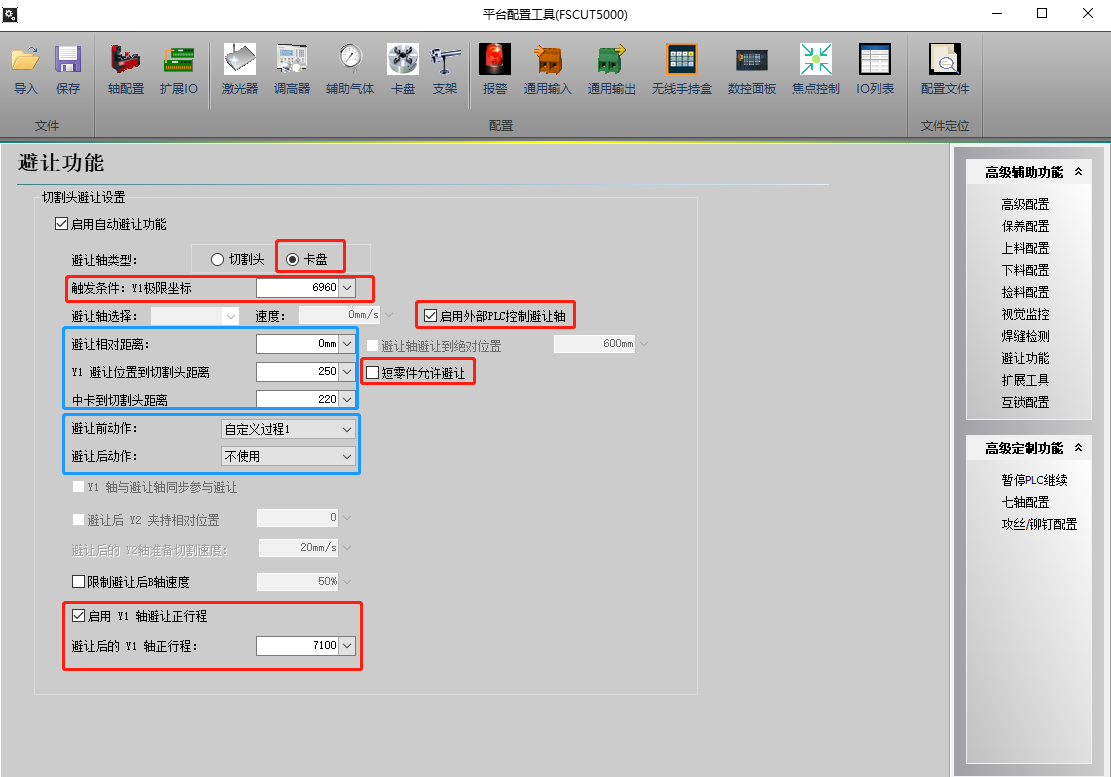Click the 触发条件 Y1极限坐标 value field

[x=298, y=288]
